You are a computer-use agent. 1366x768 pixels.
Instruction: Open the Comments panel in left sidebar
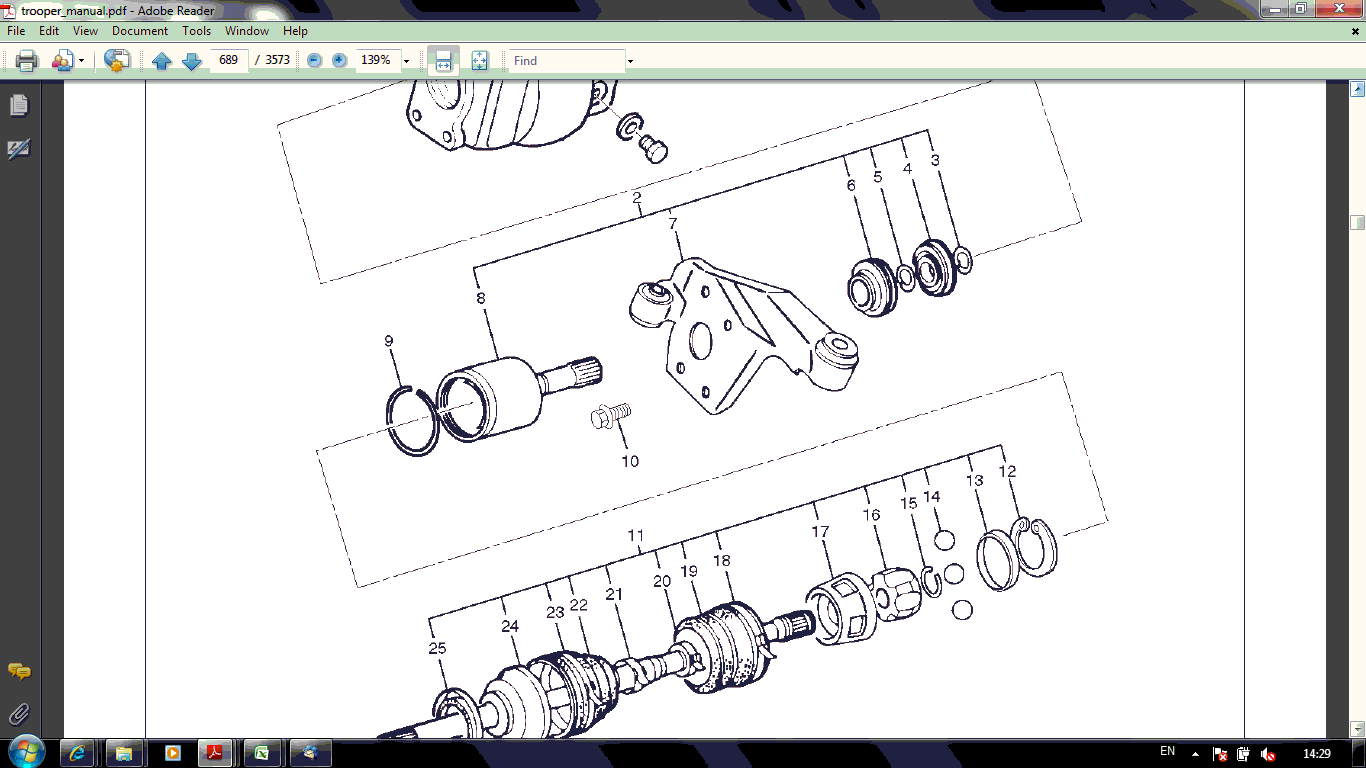click(19, 671)
